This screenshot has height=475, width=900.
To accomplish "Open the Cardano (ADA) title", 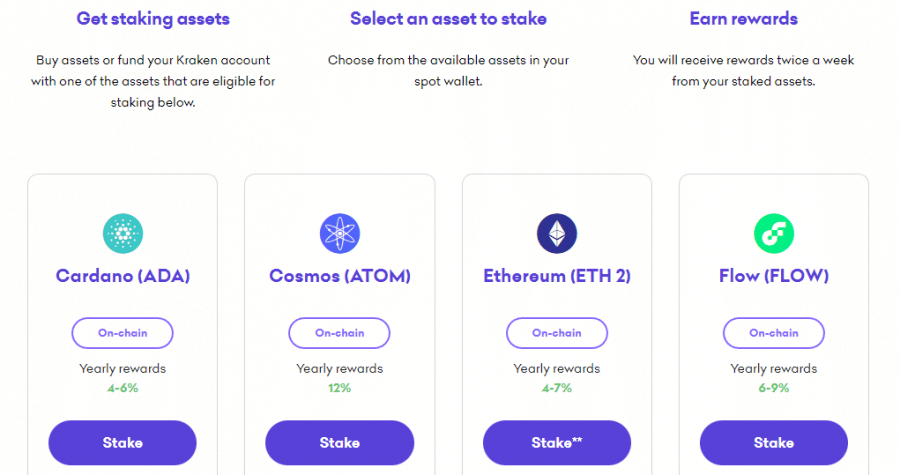I will [122, 276].
